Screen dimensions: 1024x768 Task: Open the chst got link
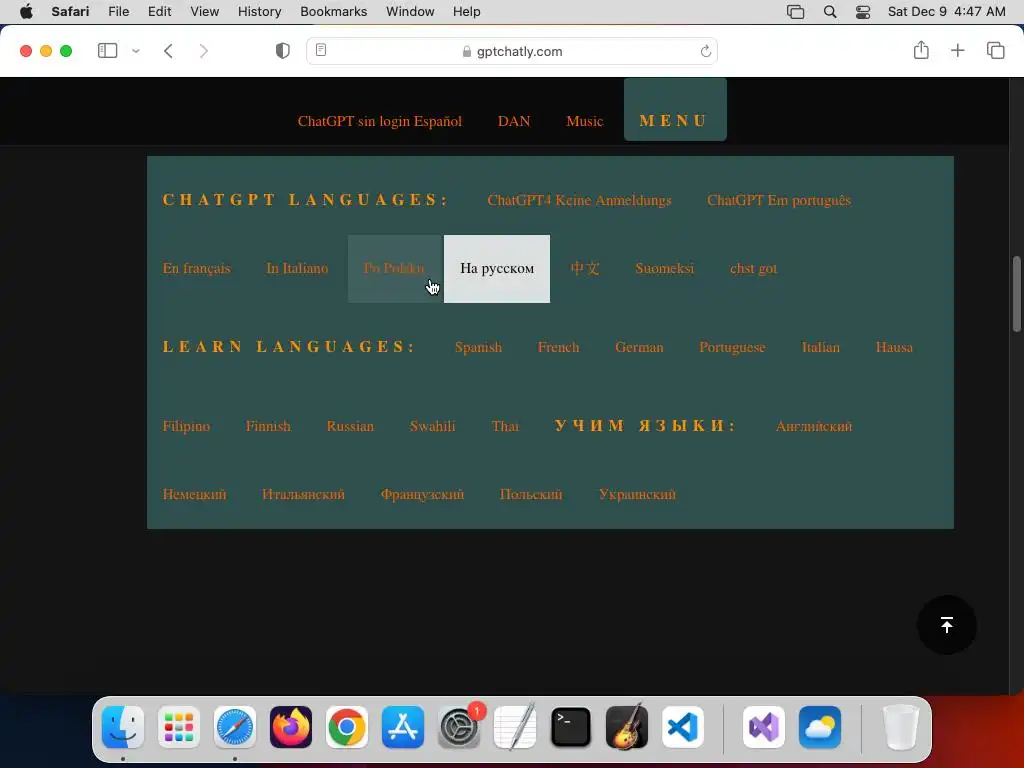click(754, 268)
